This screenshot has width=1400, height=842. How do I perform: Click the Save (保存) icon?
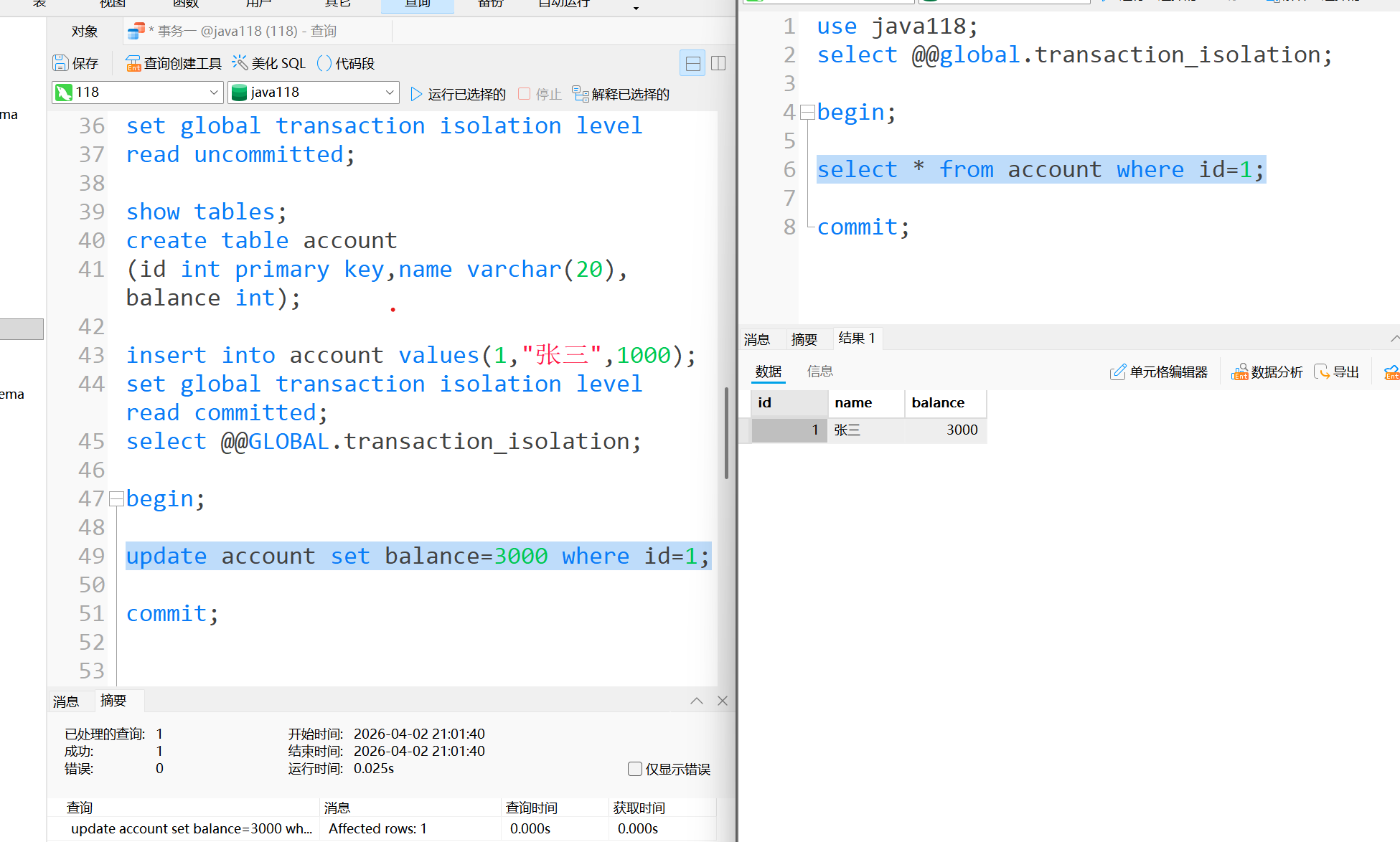point(61,63)
